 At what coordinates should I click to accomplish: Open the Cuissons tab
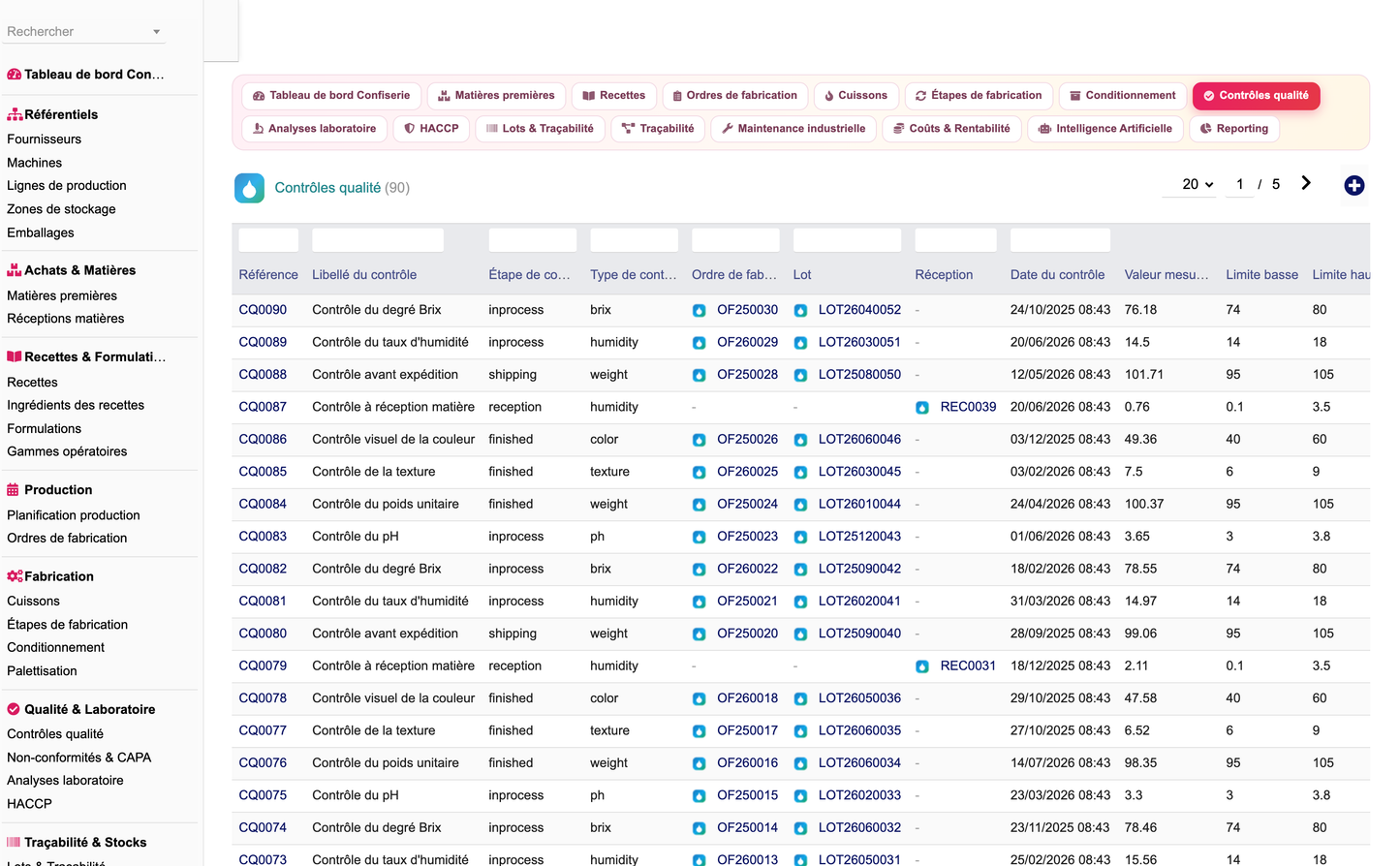(856, 96)
